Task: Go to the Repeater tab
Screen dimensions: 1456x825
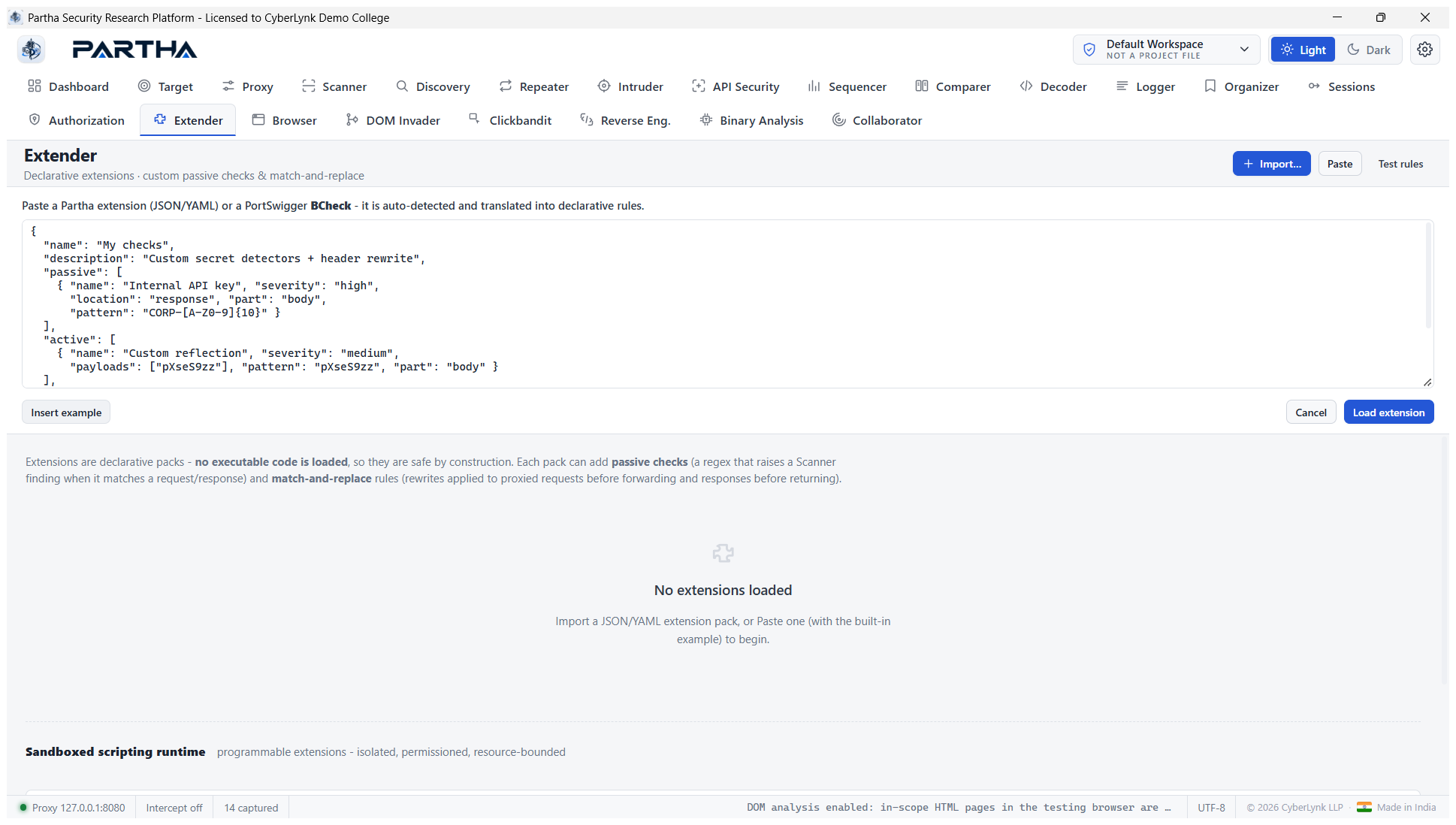Action: pyautogui.click(x=534, y=86)
